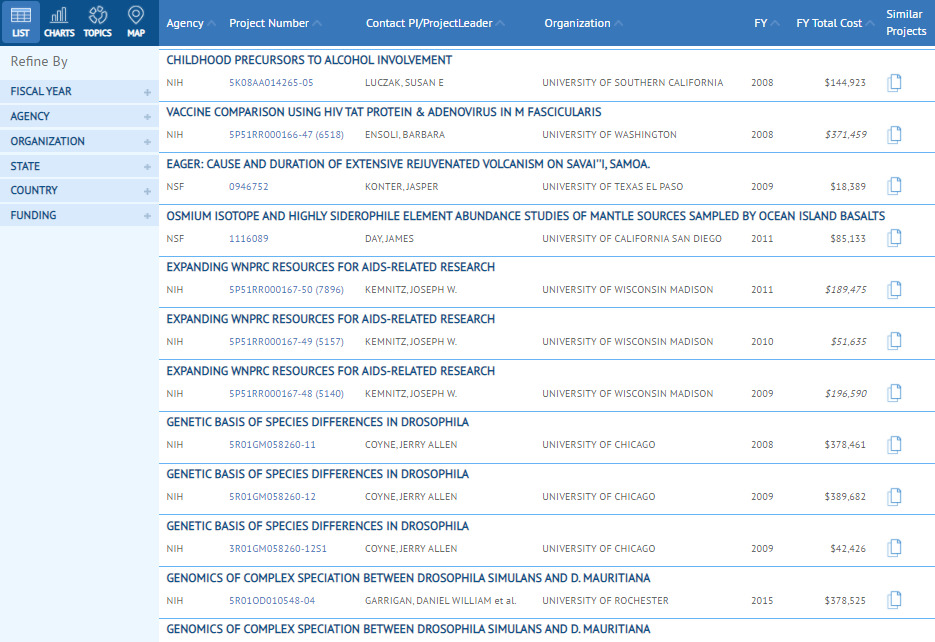Open Genetic Basis of Species Differences title costing $42,426
This screenshot has height=642, width=935.
(x=317, y=526)
